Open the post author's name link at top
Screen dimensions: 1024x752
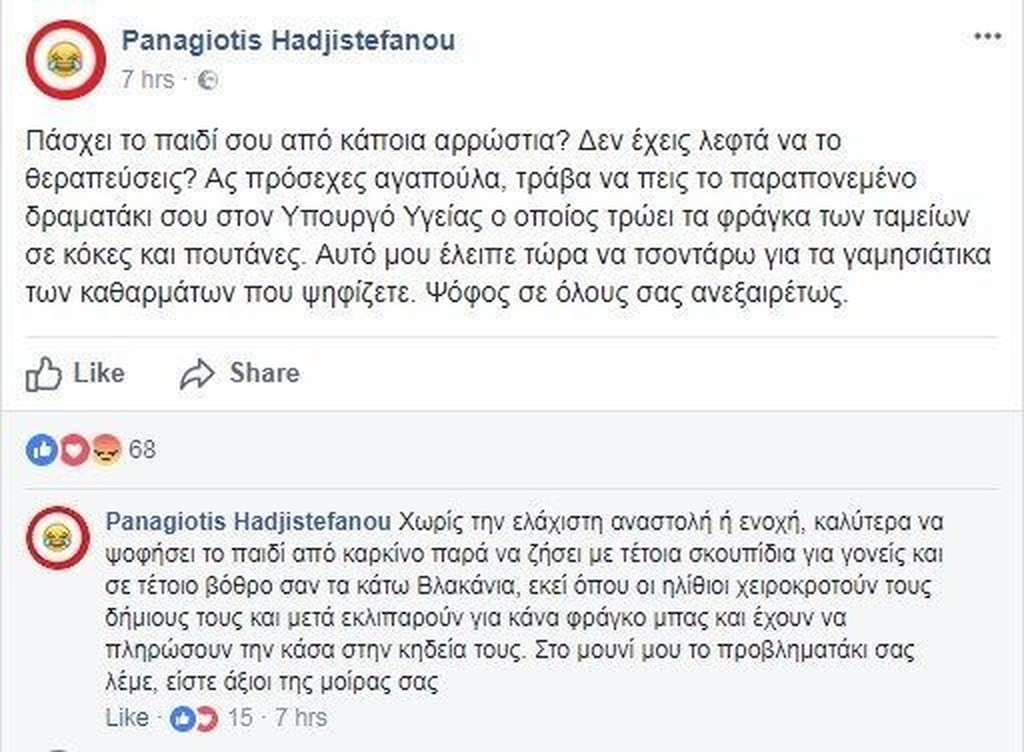288,40
